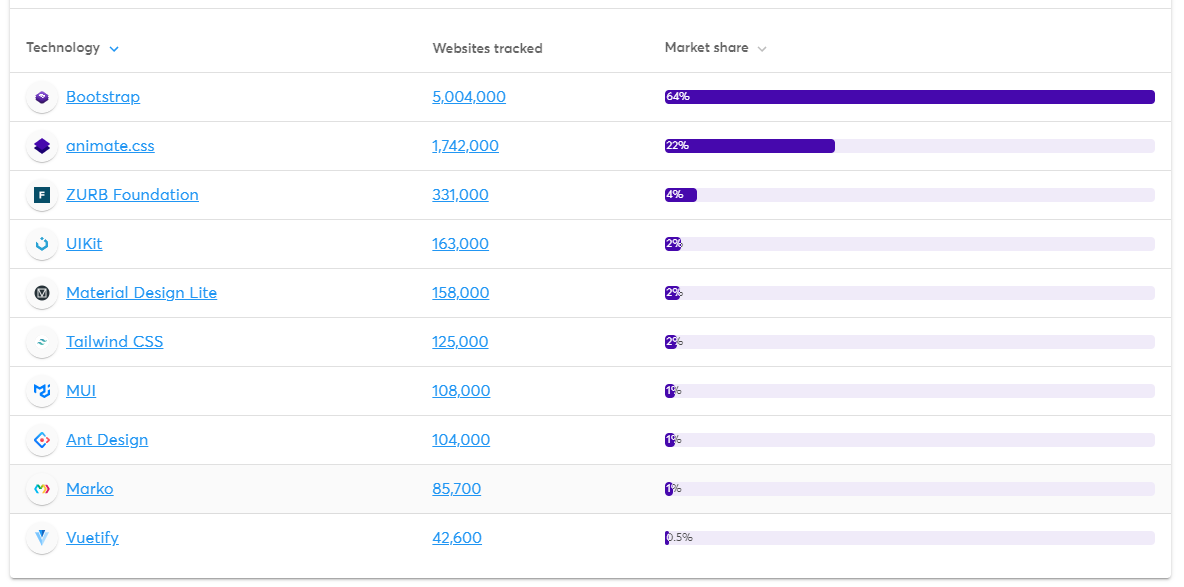Screen dimensions: 1184x587
Task: Open the Marko technology link
Action: pos(90,489)
